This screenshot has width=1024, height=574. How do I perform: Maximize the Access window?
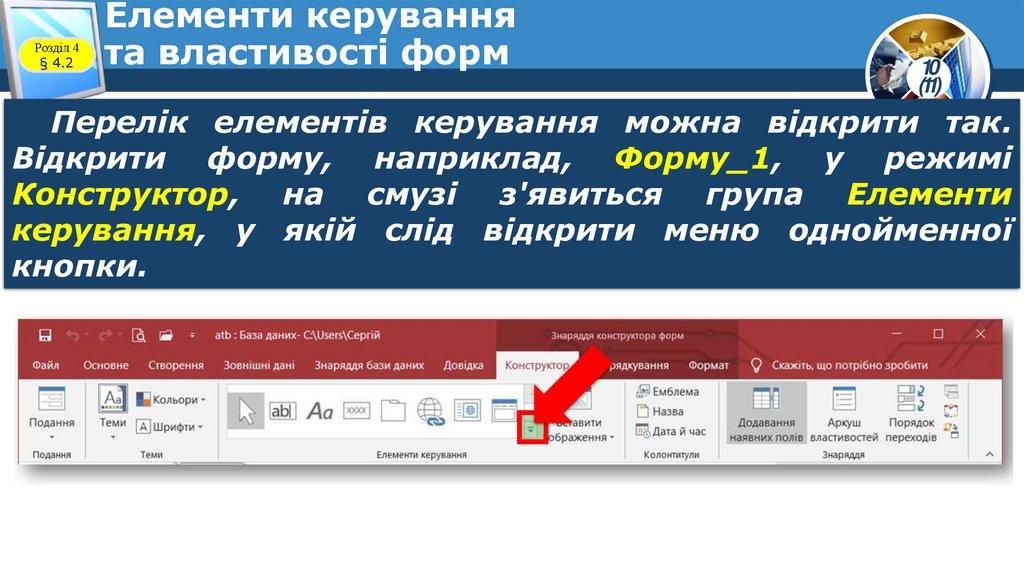tap(938, 334)
